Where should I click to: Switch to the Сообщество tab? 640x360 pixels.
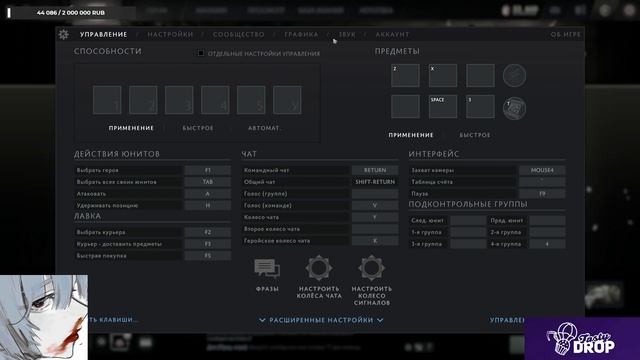pos(238,35)
